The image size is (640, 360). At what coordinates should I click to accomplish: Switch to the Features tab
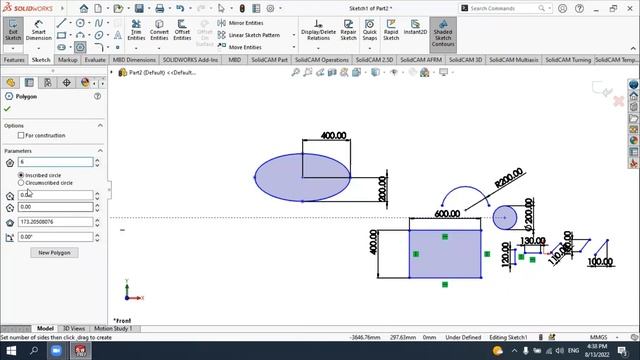14,60
